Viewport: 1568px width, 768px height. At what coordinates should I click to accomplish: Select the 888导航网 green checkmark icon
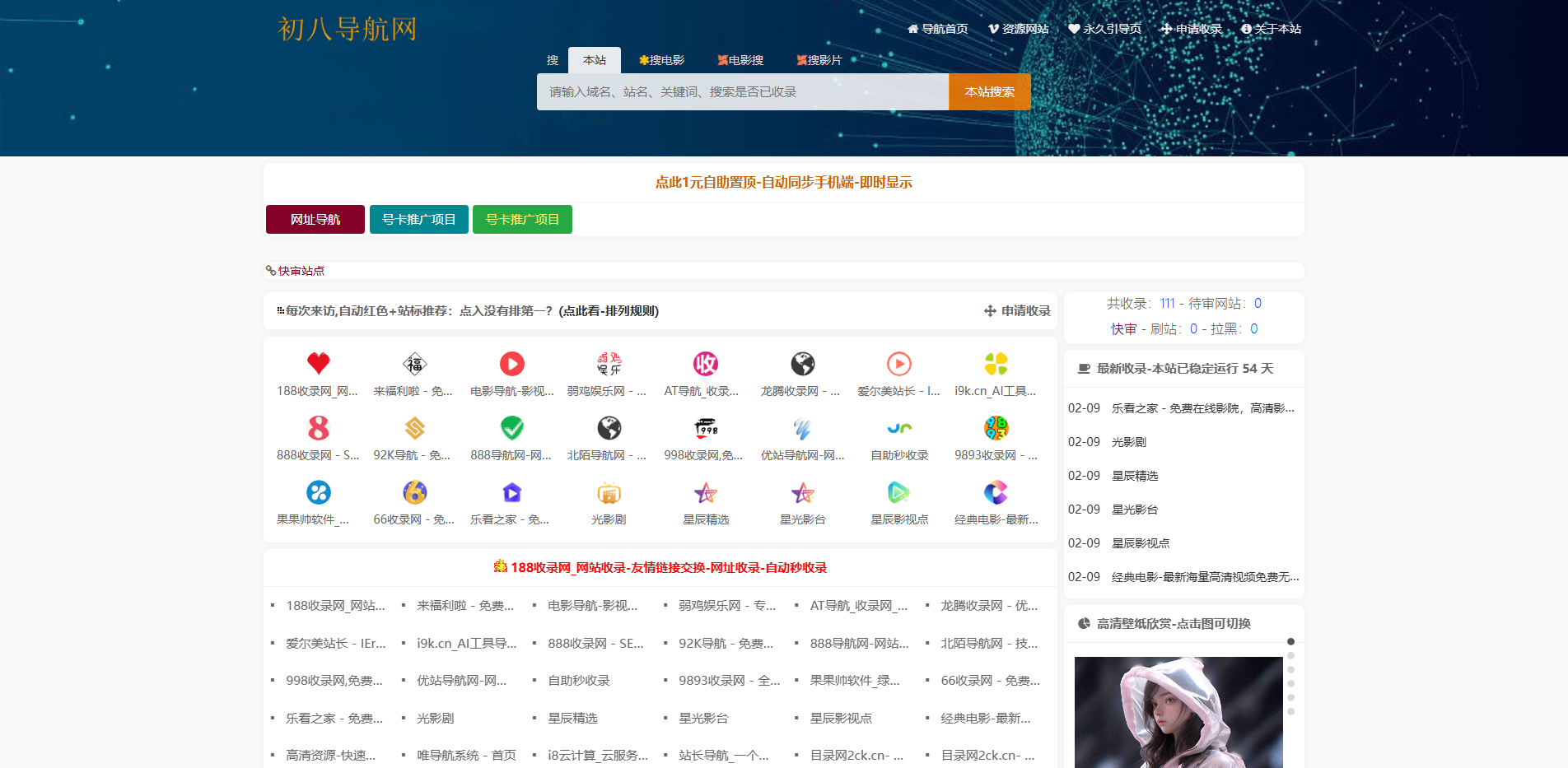click(511, 427)
